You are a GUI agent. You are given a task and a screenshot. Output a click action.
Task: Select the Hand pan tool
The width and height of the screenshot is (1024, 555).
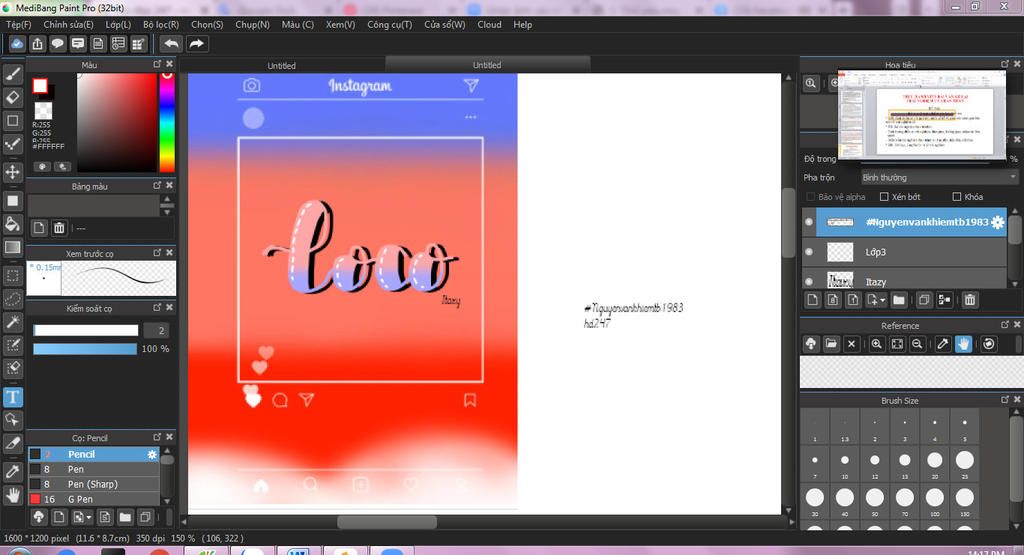[12, 495]
